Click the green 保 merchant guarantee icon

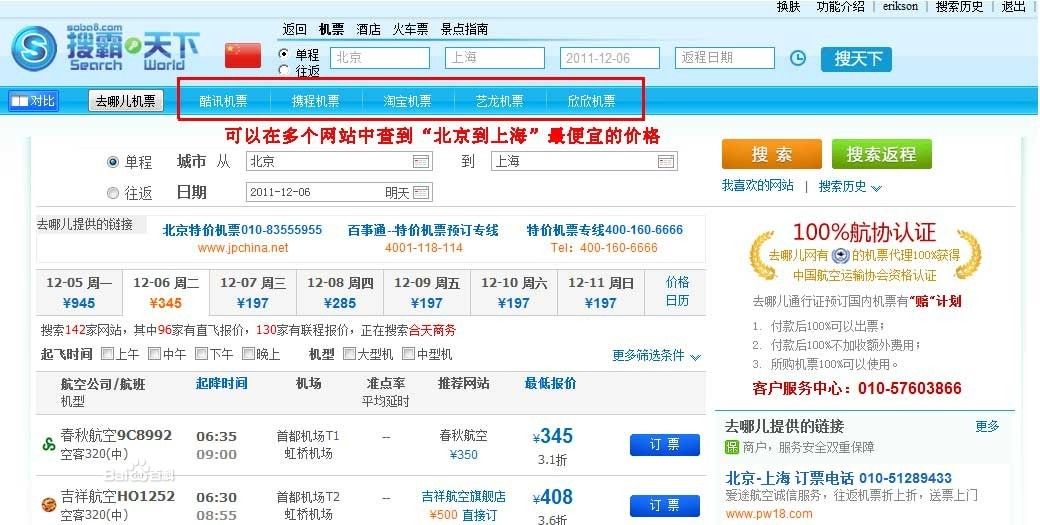coord(732,447)
